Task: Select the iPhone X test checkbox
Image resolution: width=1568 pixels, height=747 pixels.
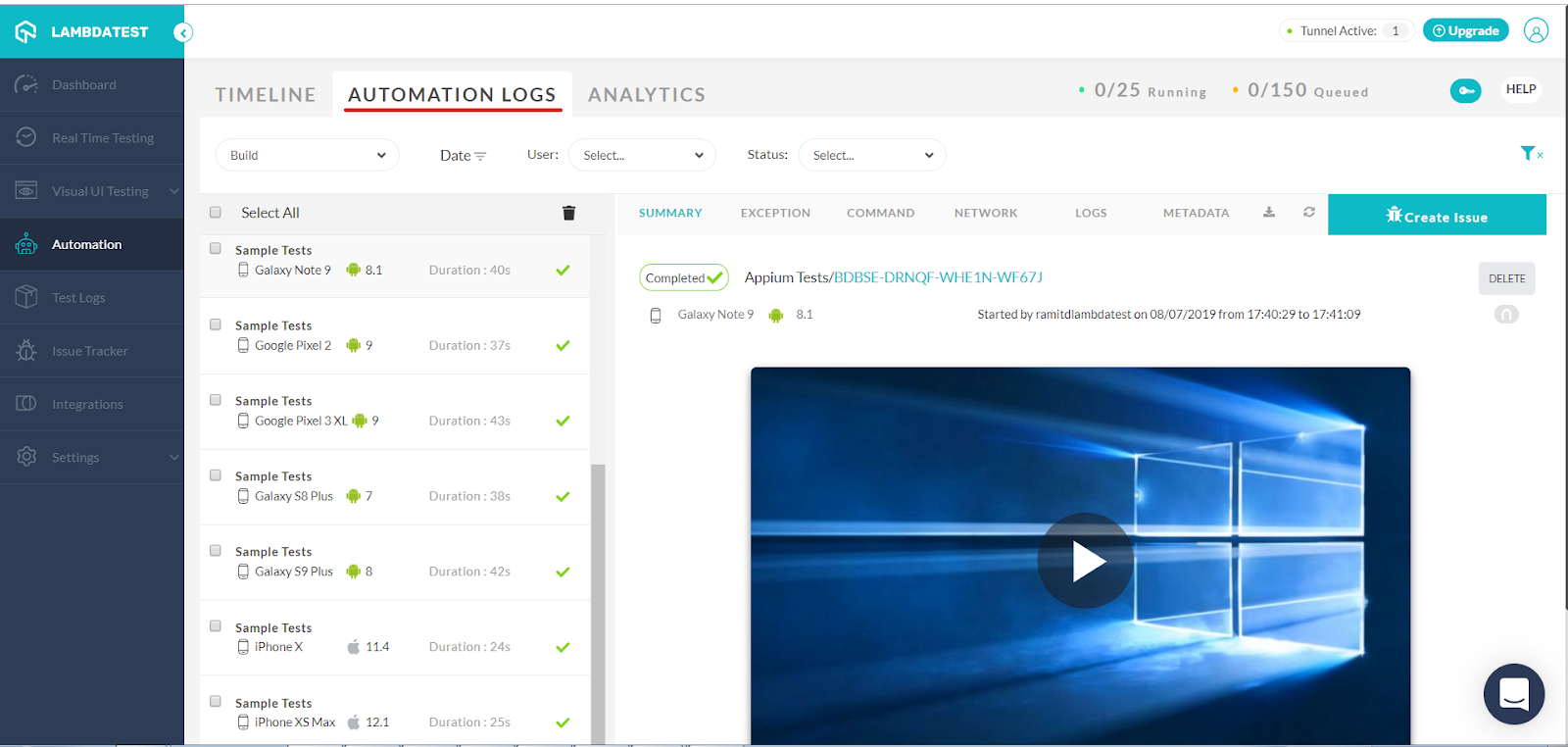Action: (216, 626)
